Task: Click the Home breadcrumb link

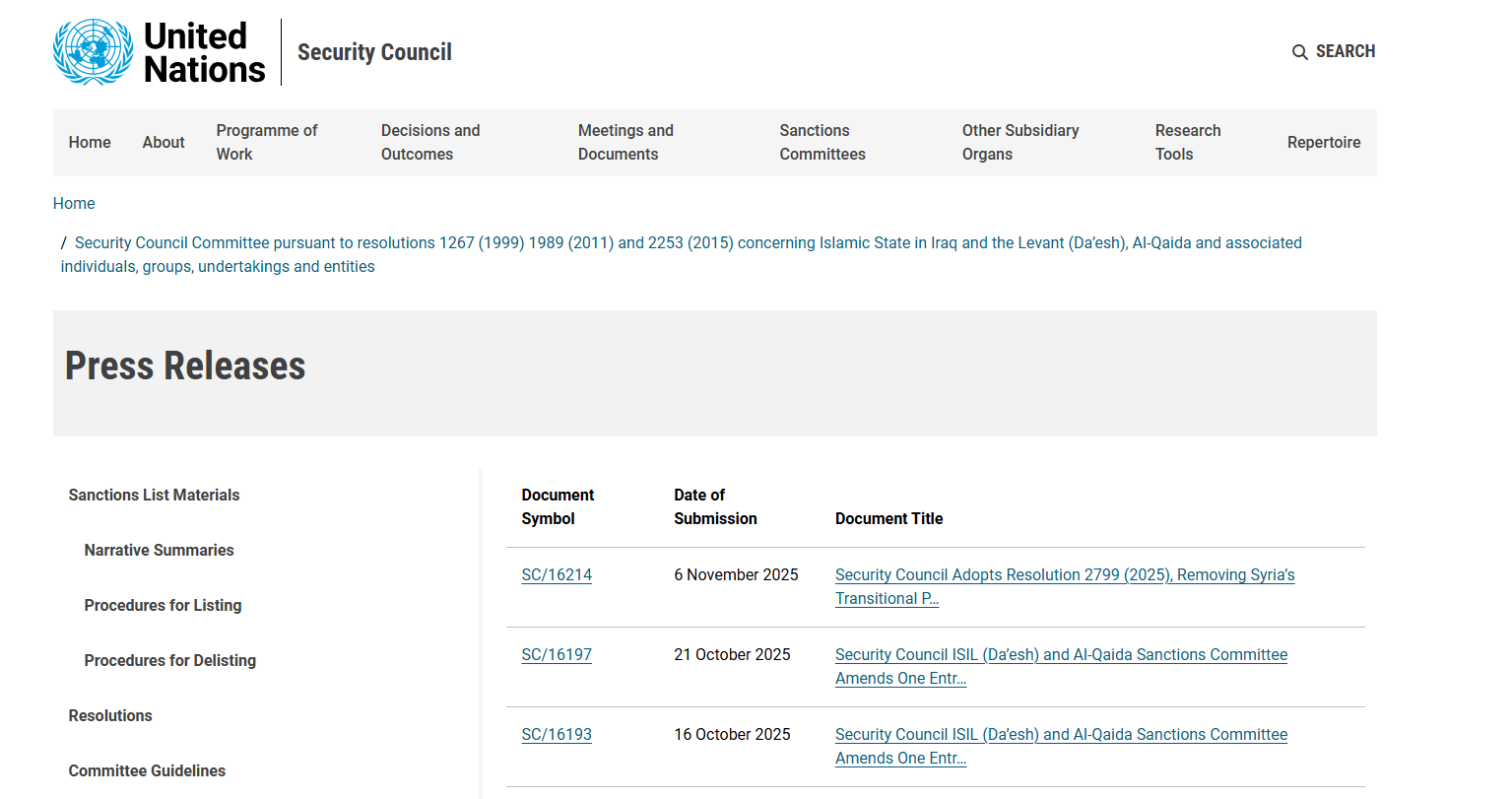Action: coord(74,204)
